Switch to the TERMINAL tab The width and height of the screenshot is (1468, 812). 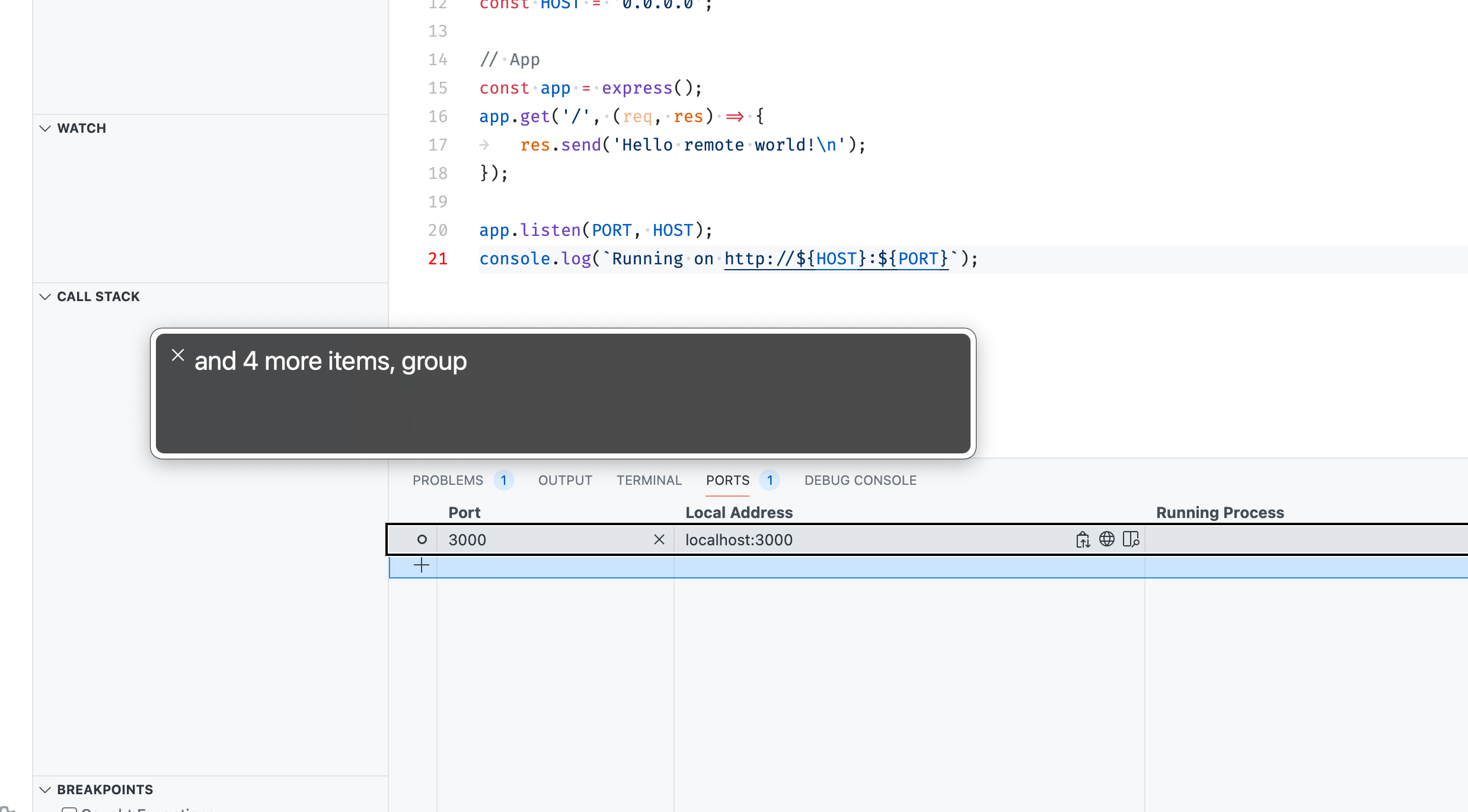point(649,480)
